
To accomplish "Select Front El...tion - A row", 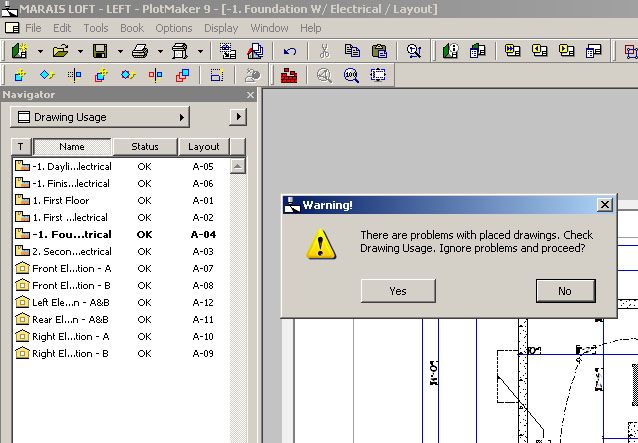I will pos(121,268).
